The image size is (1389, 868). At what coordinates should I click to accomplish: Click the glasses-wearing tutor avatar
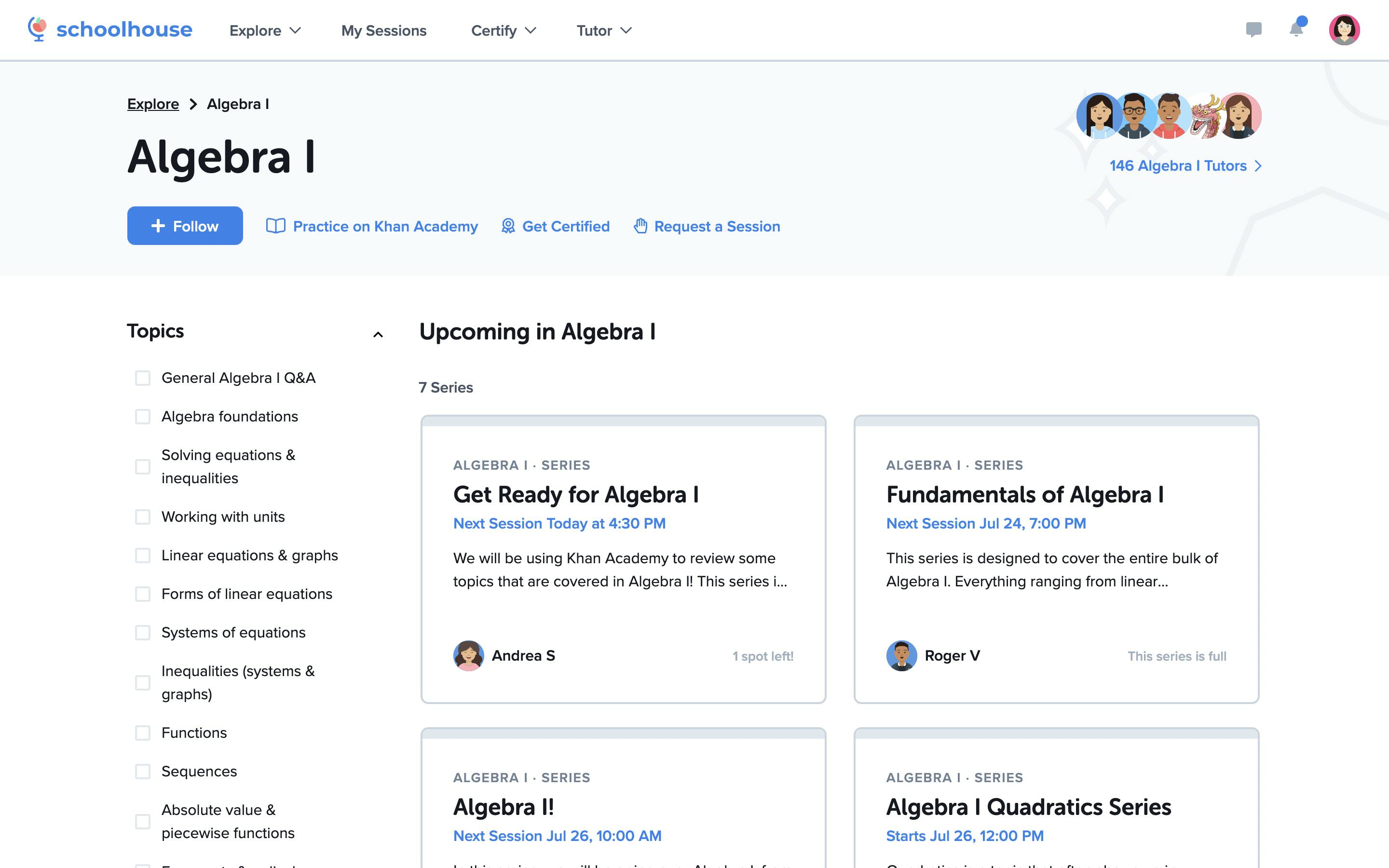pyautogui.click(x=1134, y=116)
